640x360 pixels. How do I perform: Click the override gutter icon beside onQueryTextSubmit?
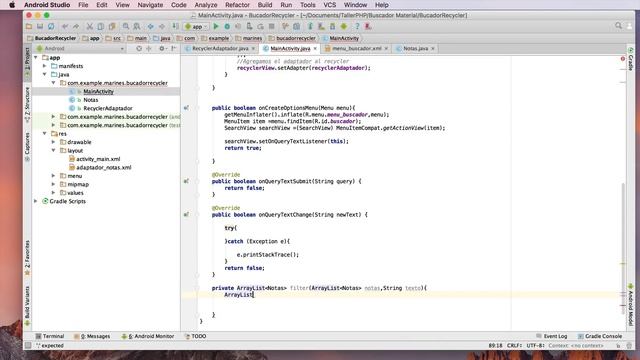186,181
